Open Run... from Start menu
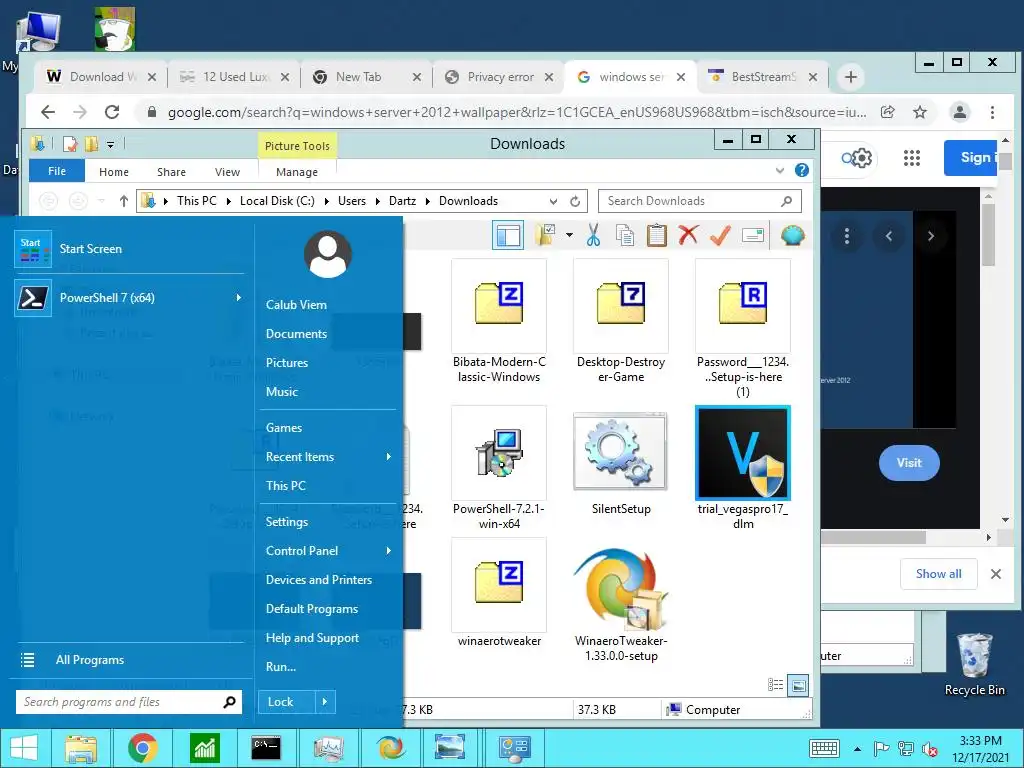This screenshot has width=1024, height=768. tap(281, 667)
